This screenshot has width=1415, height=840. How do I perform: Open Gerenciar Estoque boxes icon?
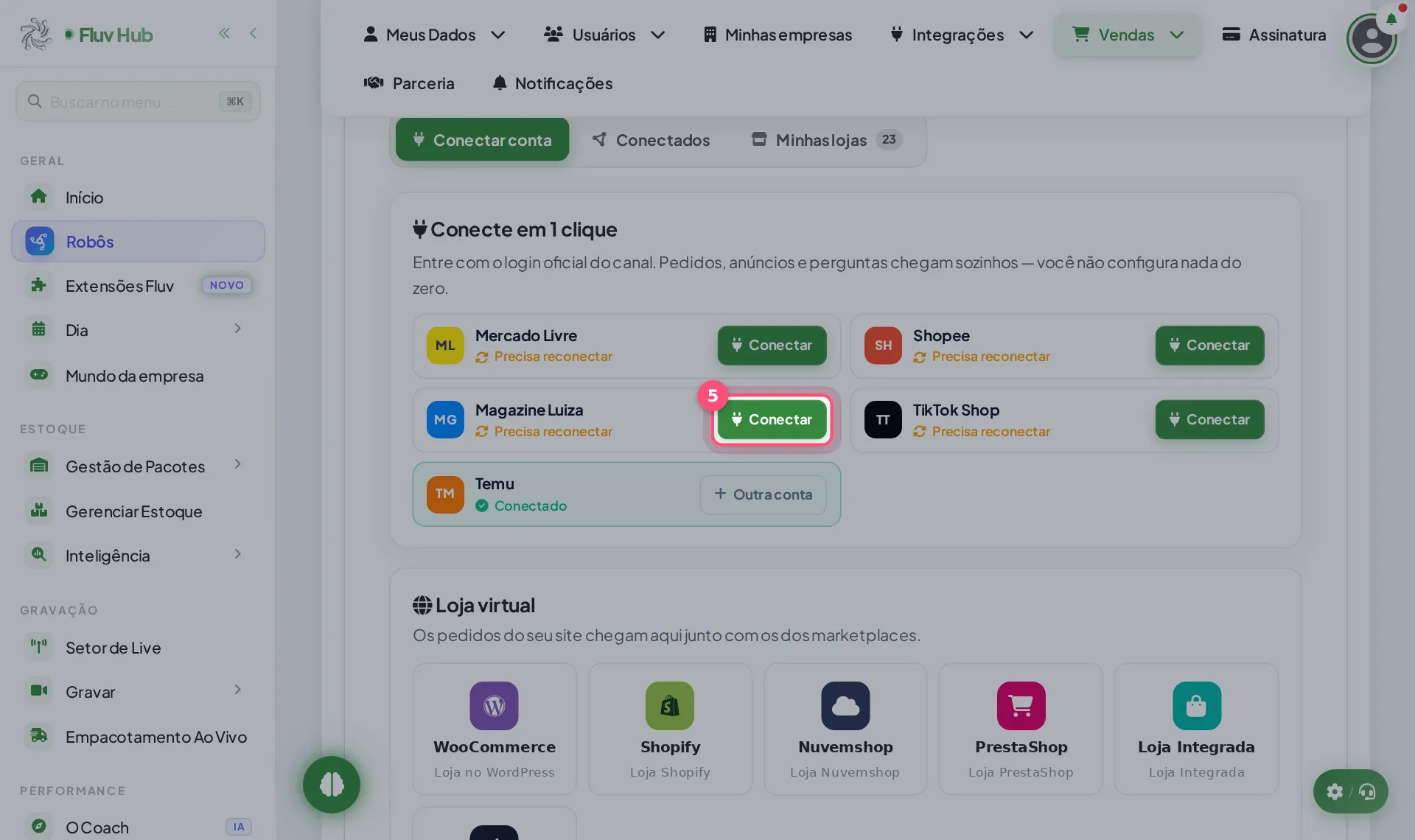coord(39,511)
